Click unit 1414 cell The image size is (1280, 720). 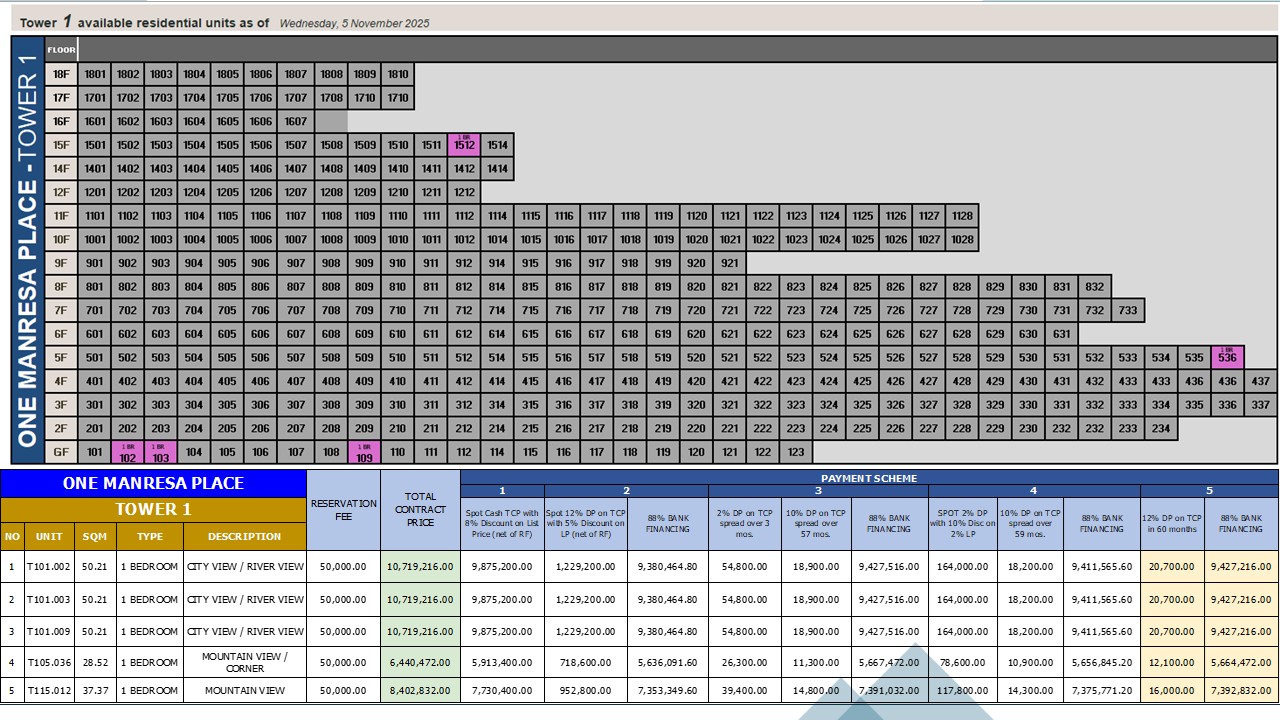[x=497, y=169]
